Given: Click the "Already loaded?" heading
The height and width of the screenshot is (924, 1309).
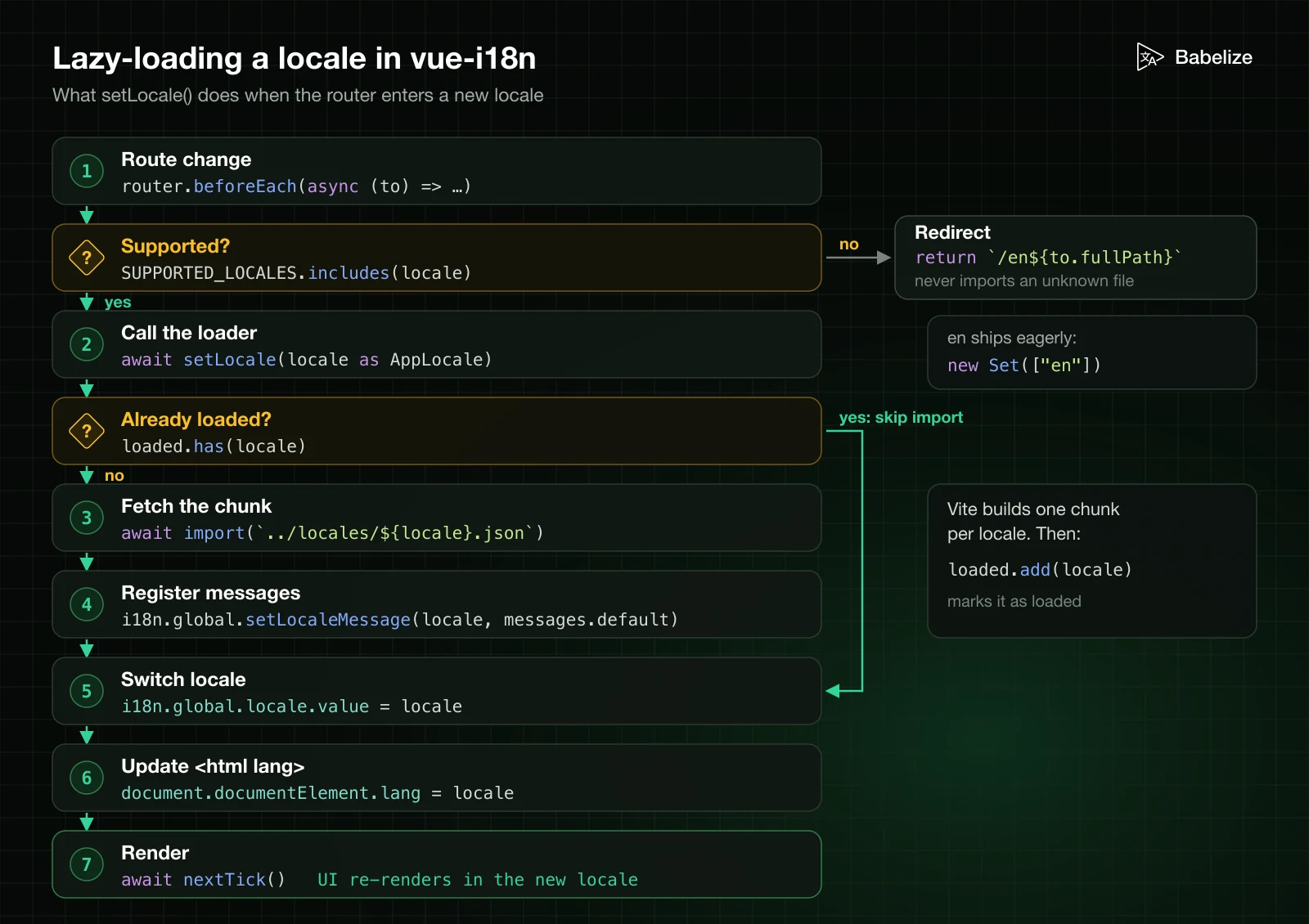Looking at the screenshot, I should 196,419.
